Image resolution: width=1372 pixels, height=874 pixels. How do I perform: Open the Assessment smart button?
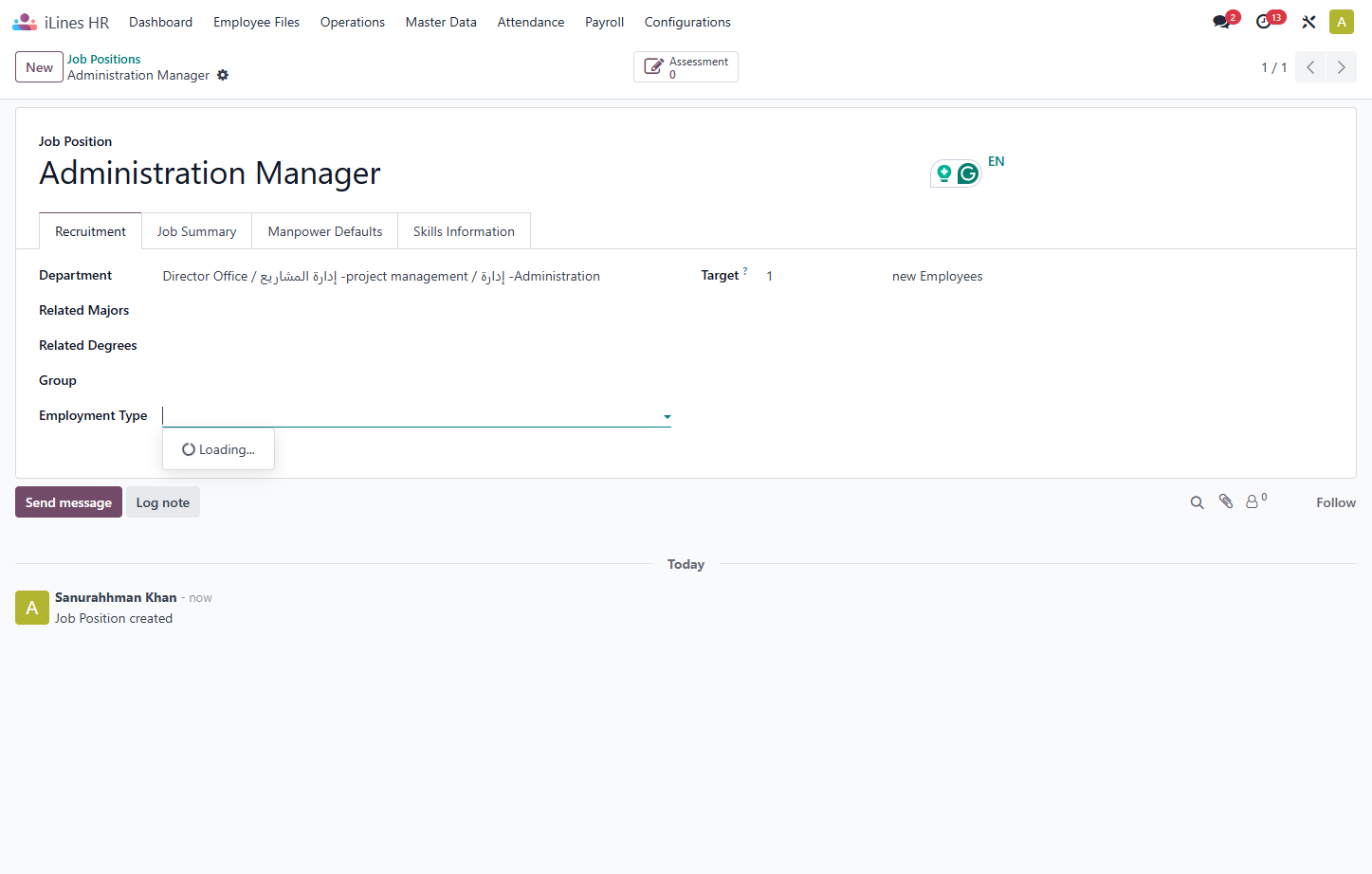coord(686,67)
